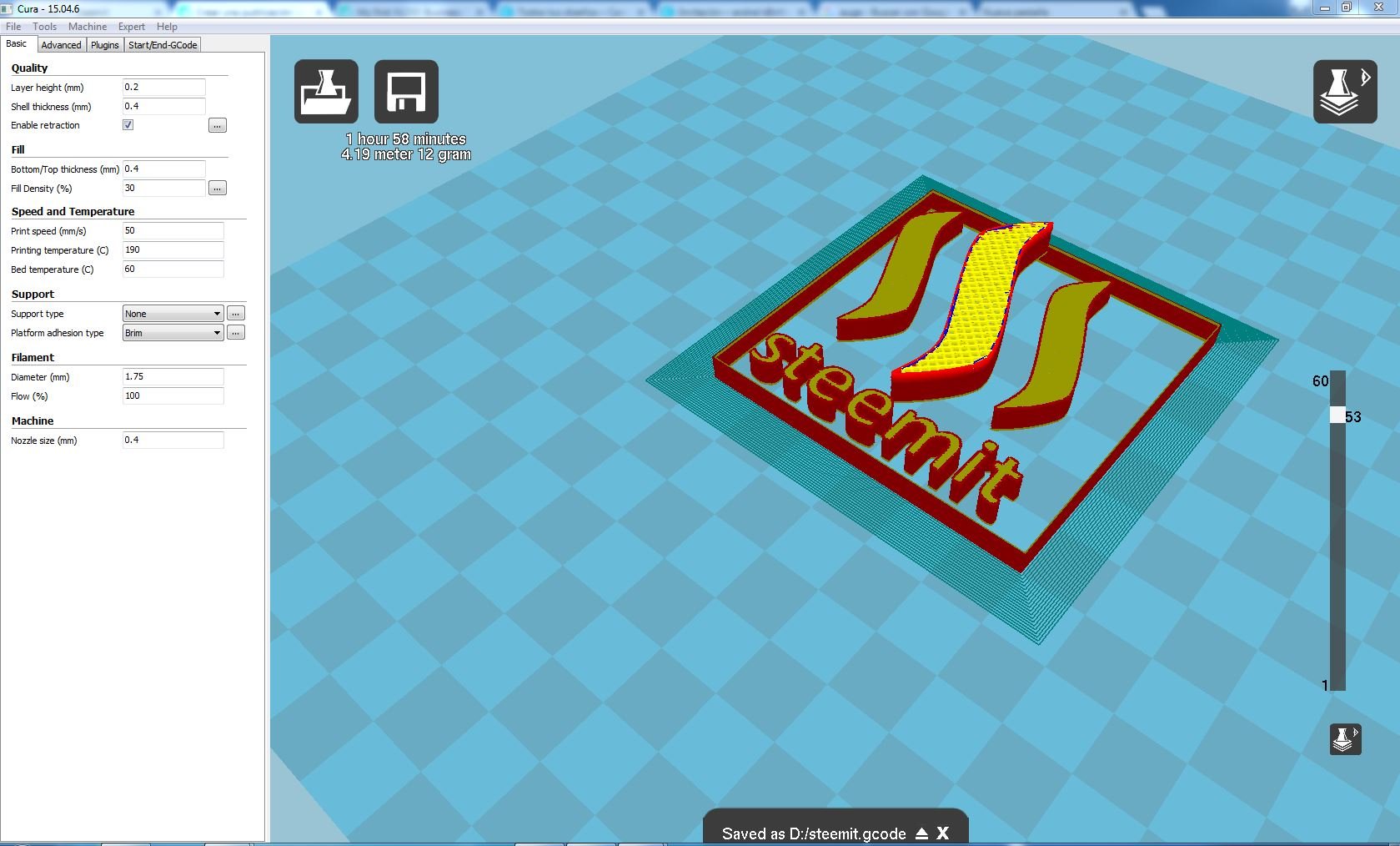Click the Quality section heading
The image size is (1400, 846).
point(29,68)
